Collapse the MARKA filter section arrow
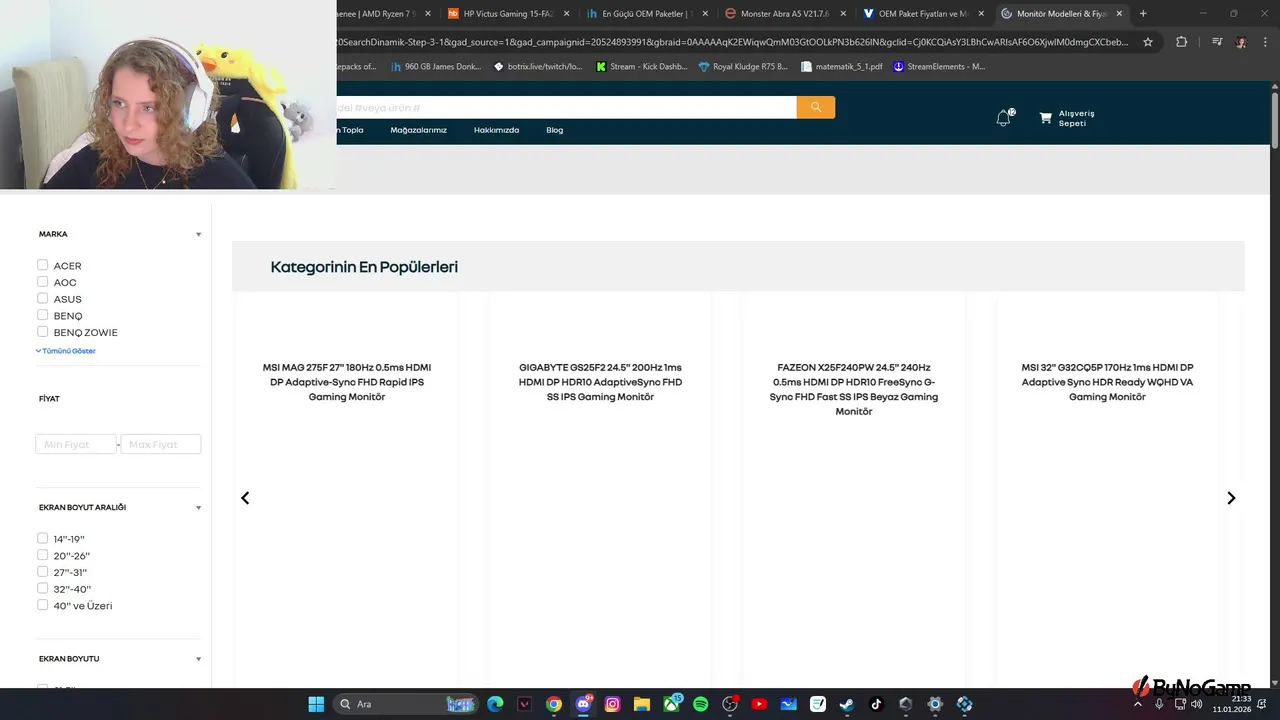The height and width of the screenshot is (720, 1280). coord(198,234)
